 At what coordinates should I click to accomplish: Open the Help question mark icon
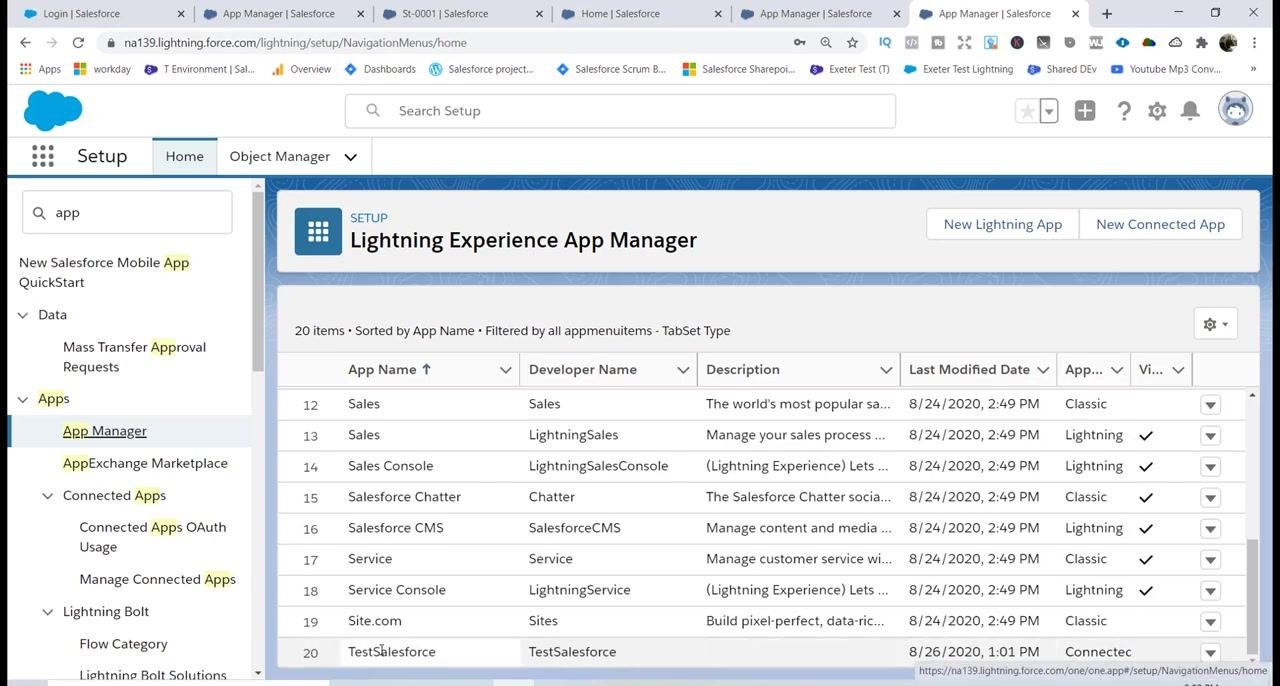pyautogui.click(x=1124, y=111)
